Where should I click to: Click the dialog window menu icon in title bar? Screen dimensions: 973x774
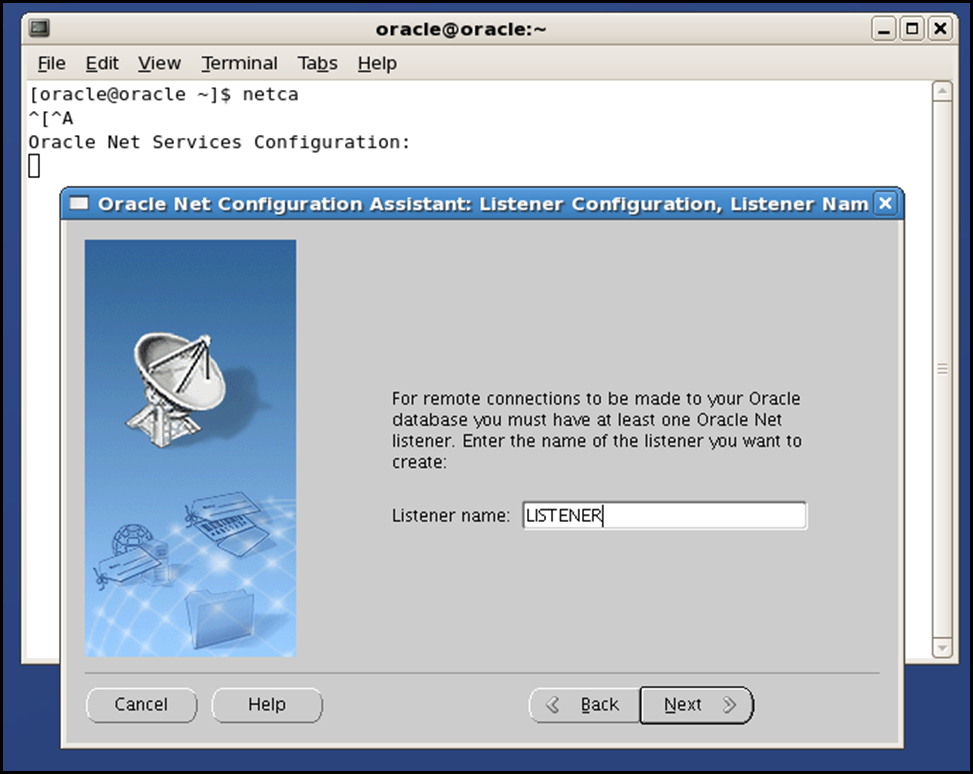tap(79, 204)
